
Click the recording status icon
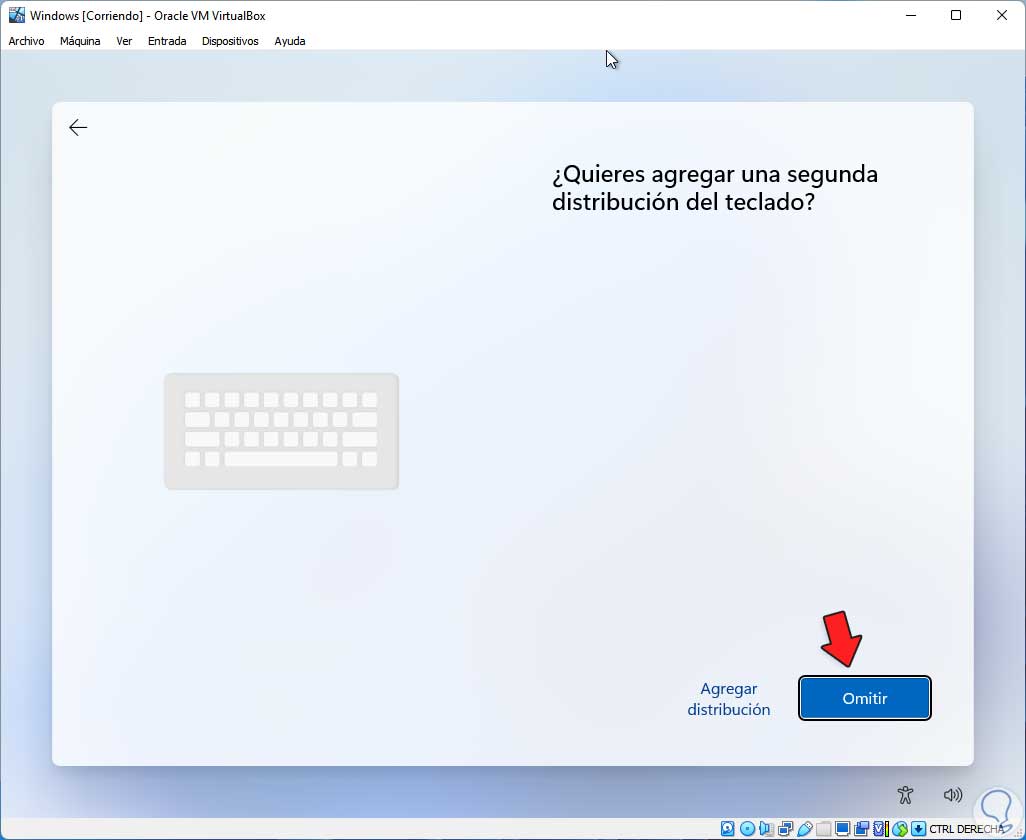pyautogui.click(x=861, y=829)
